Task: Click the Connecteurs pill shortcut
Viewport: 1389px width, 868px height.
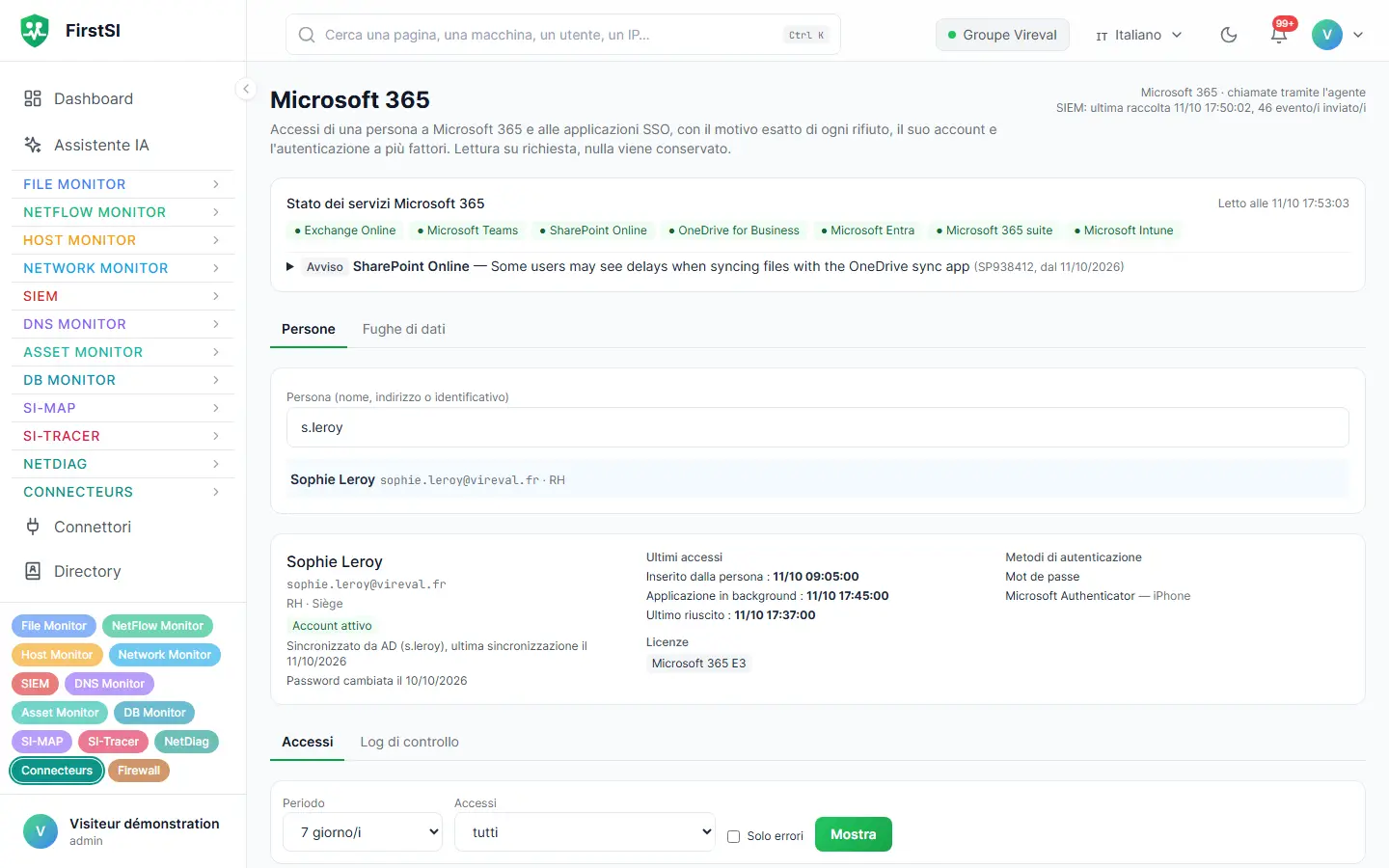Action: pos(57,771)
